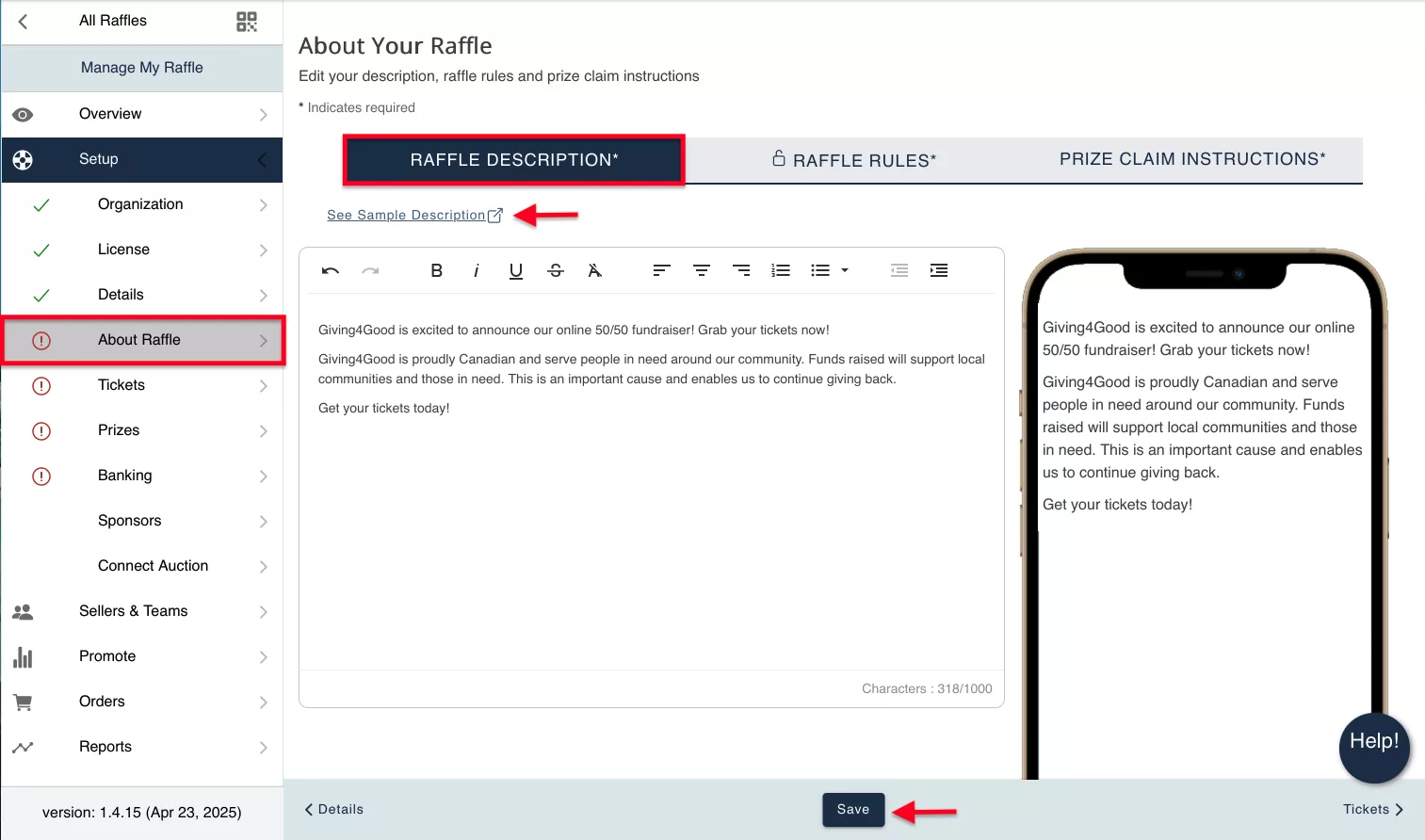Toggle italic formatting in editor
Screen dimensions: 1425x840
(x=477, y=270)
